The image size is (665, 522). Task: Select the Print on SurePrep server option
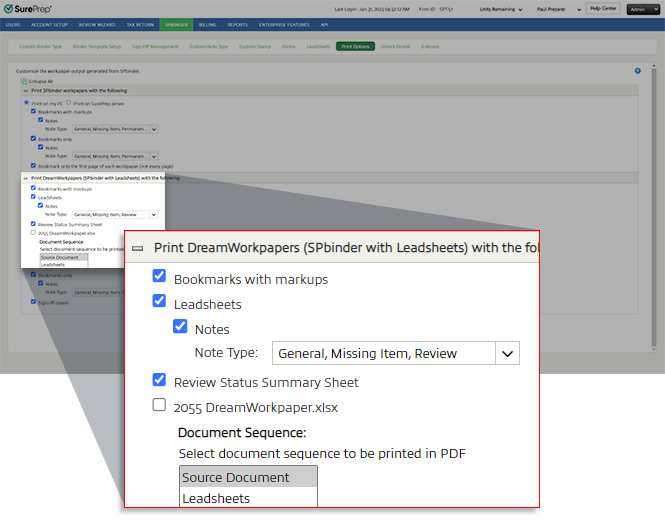(68, 102)
